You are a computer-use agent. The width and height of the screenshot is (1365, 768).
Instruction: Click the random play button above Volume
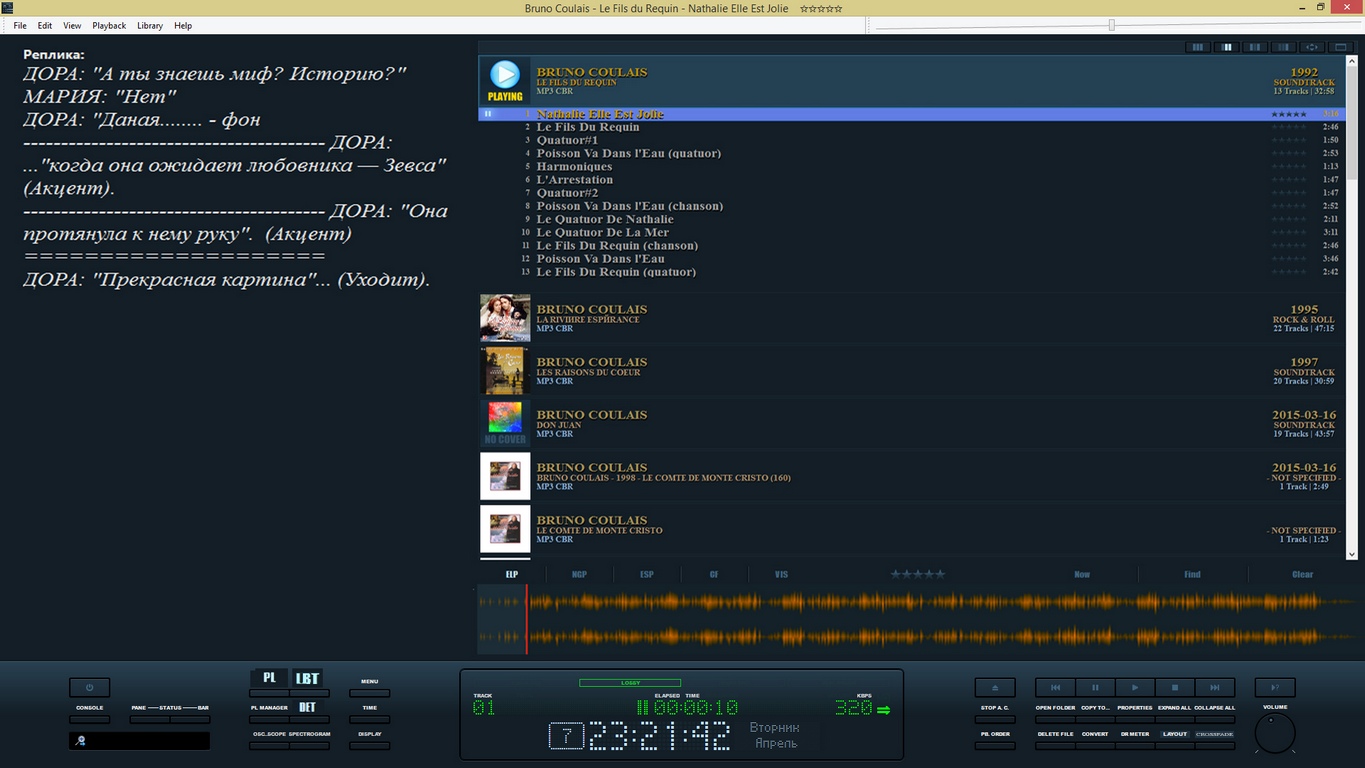[x=1274, y=688]
